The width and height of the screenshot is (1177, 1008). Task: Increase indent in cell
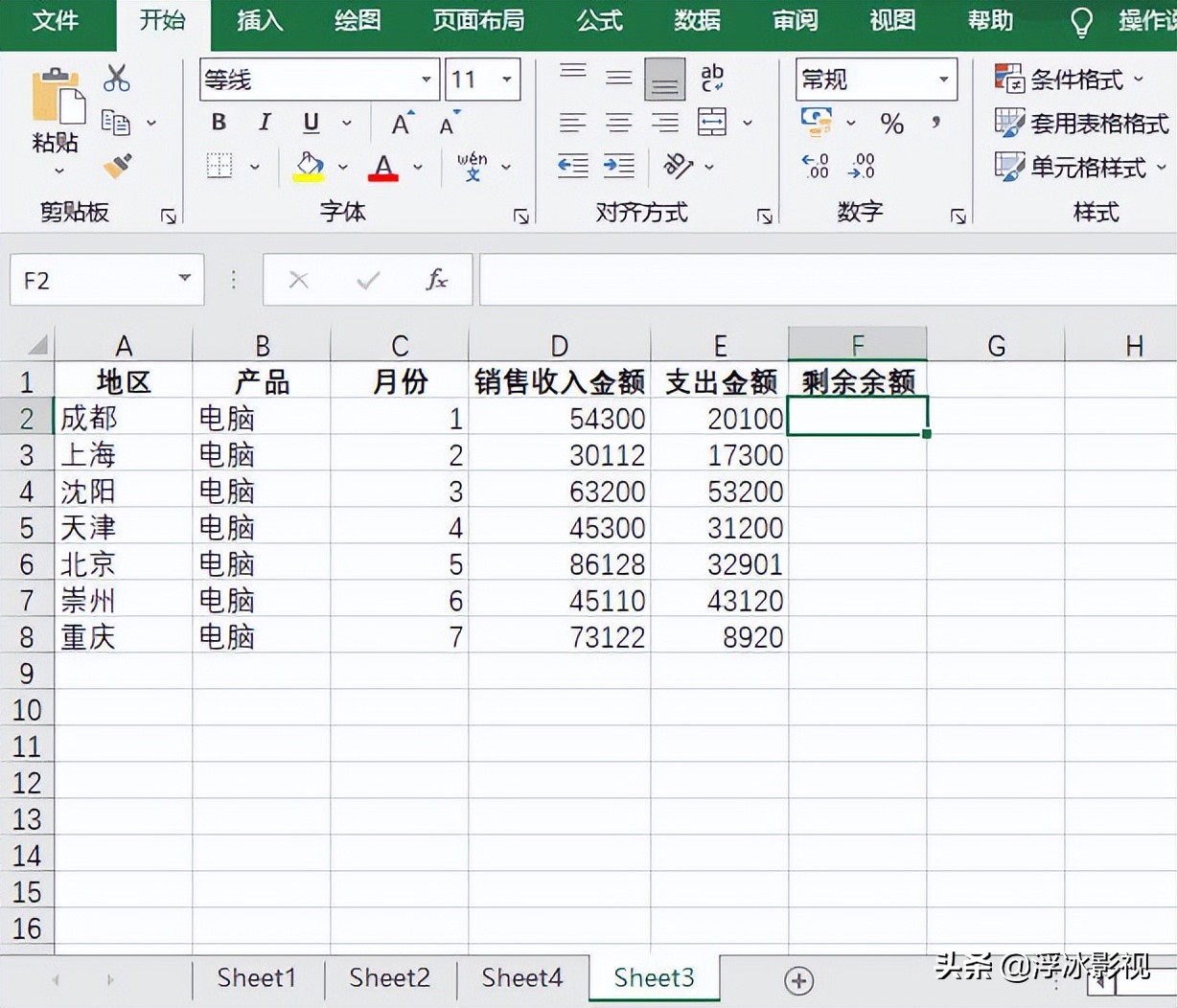(x=619, y=166)
